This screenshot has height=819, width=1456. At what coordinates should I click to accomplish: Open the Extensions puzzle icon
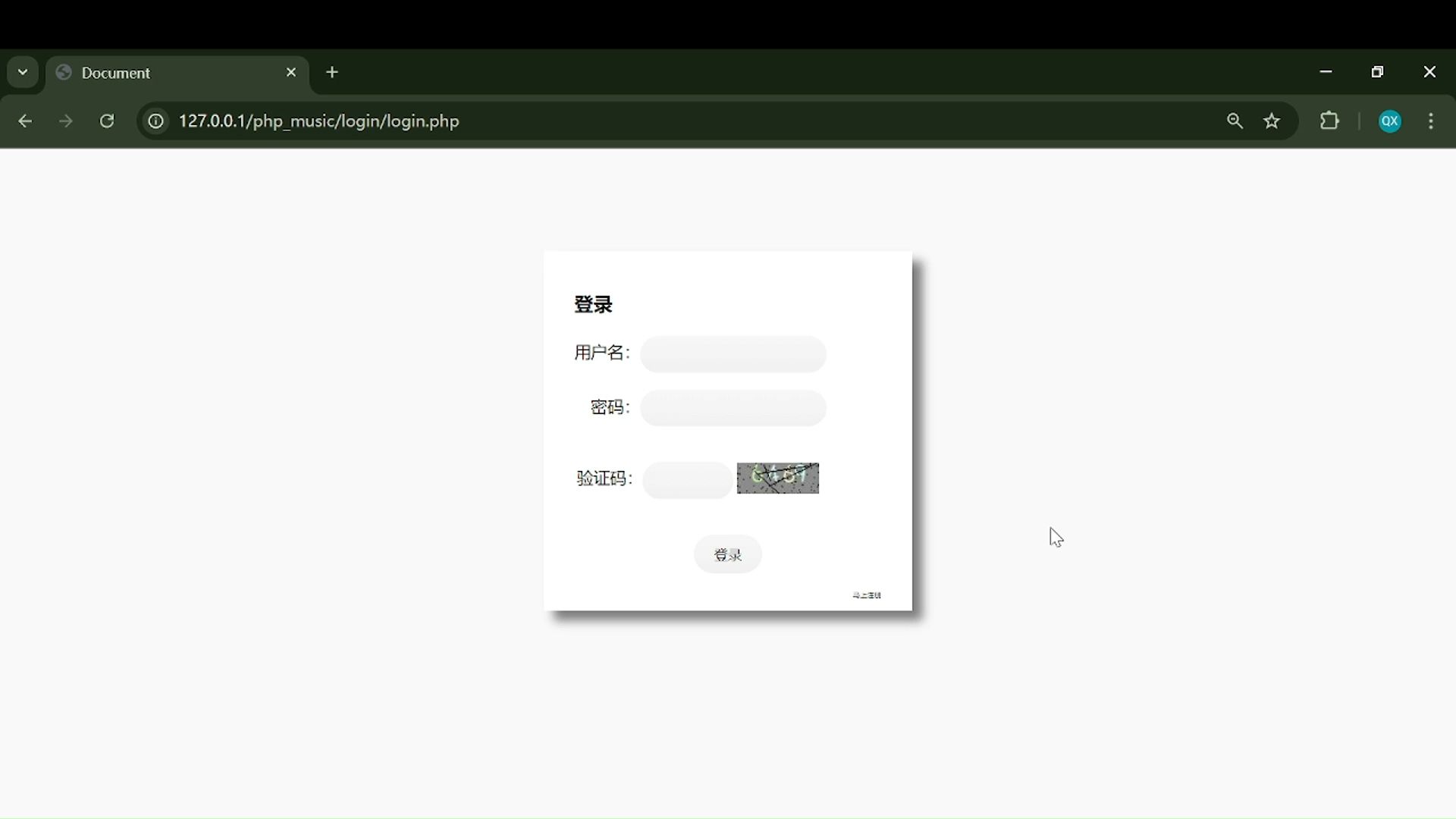point(1329,121)
